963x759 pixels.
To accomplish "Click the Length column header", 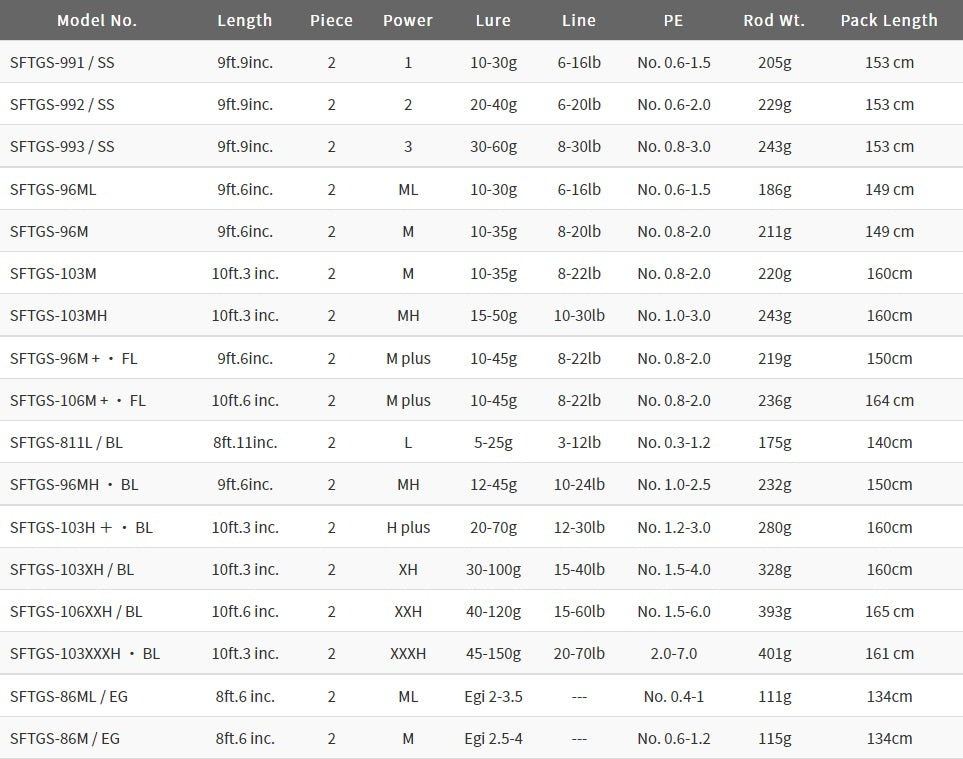I will [x=244, y=20].
